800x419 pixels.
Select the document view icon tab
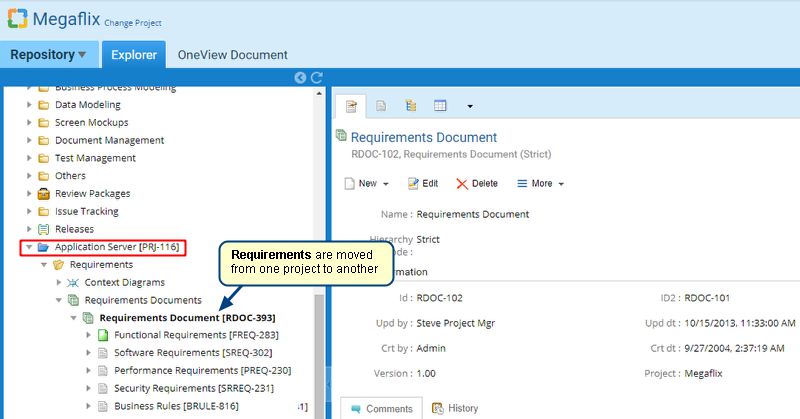tap(381, 105)
